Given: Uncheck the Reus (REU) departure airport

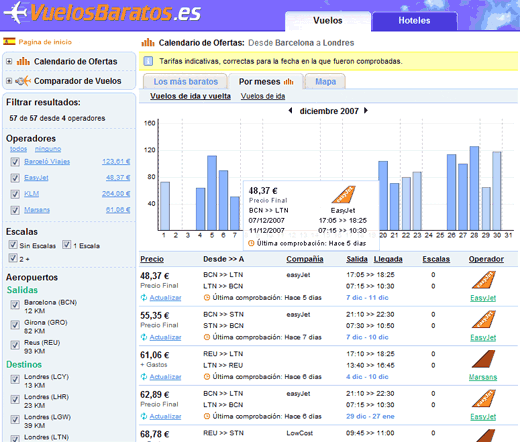Looking at the screenshot, I should click(15, 345).
